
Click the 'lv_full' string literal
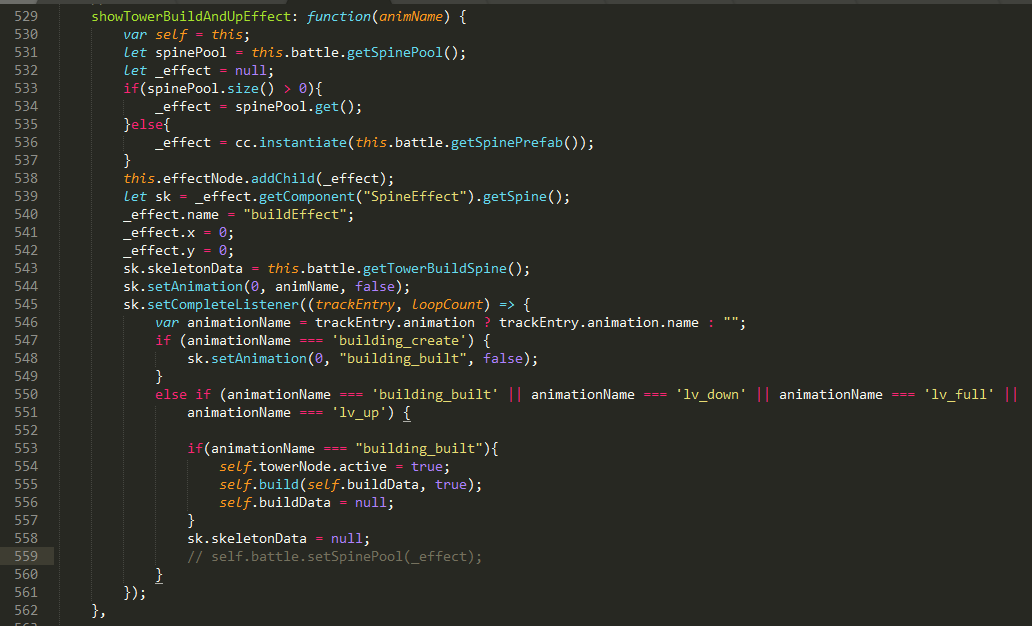(x=959, y=394)
